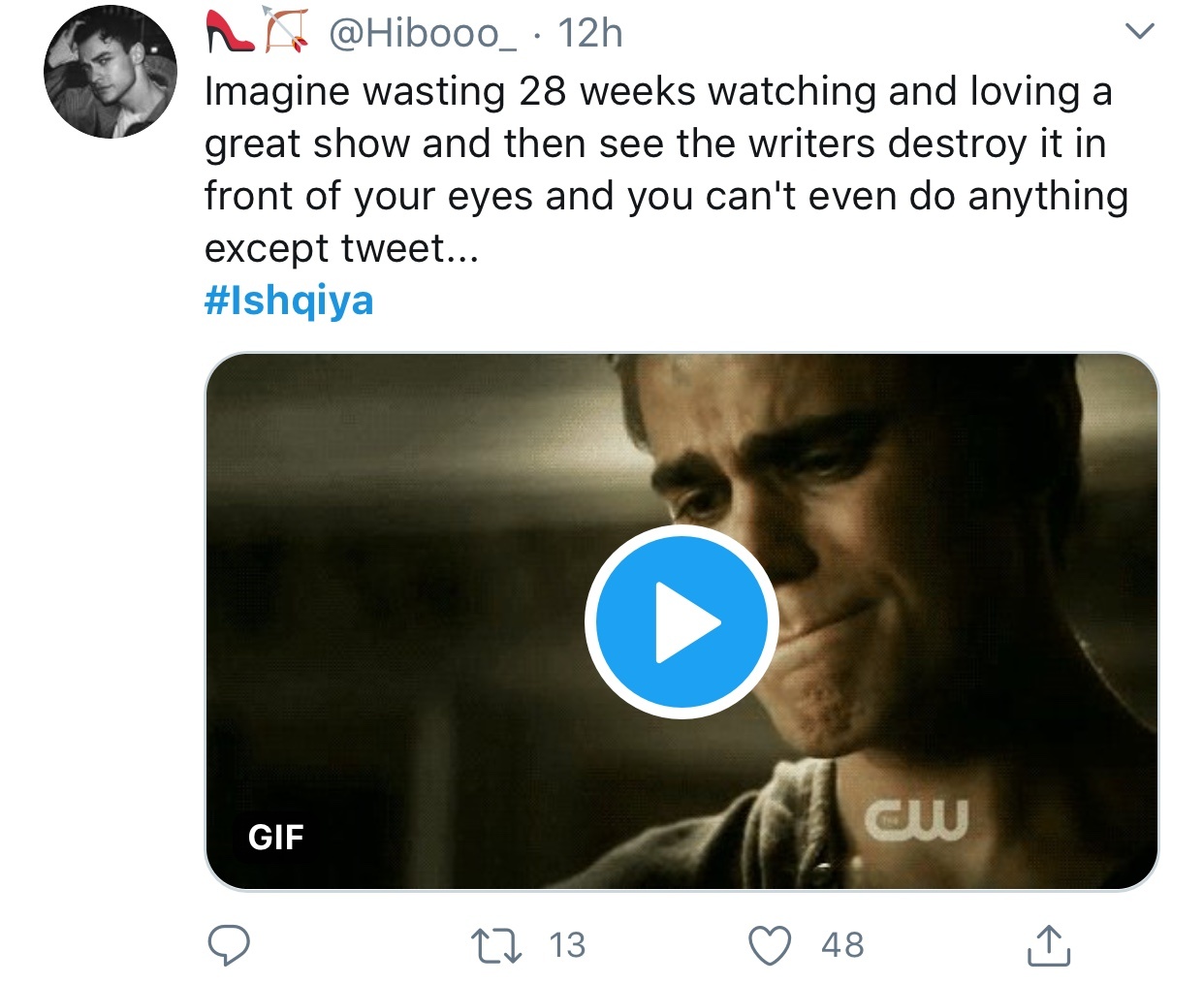Visit the @Hibooo_ profile handle
This screenshot has height=984, width=1204.
(423, 34)
